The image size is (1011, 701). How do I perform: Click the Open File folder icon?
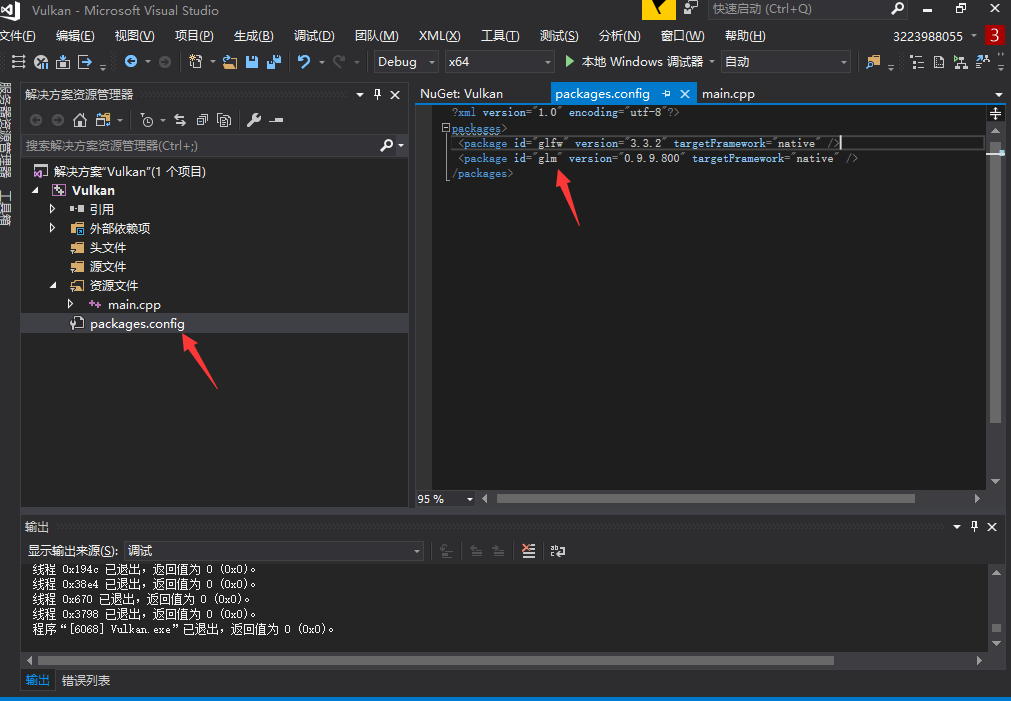point(230,61)
